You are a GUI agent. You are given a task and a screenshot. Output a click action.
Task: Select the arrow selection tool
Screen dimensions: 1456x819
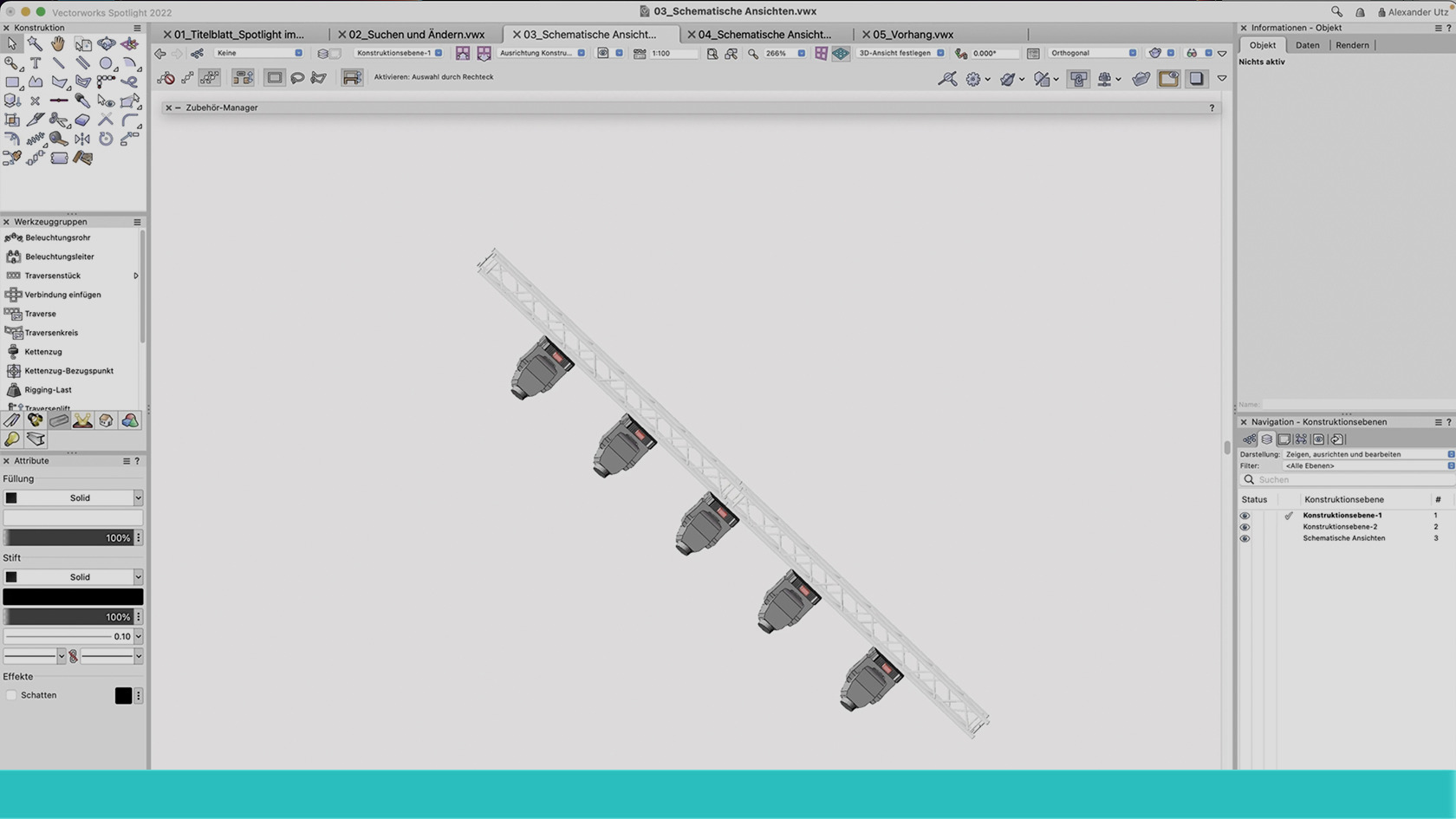tap(12, 43)
